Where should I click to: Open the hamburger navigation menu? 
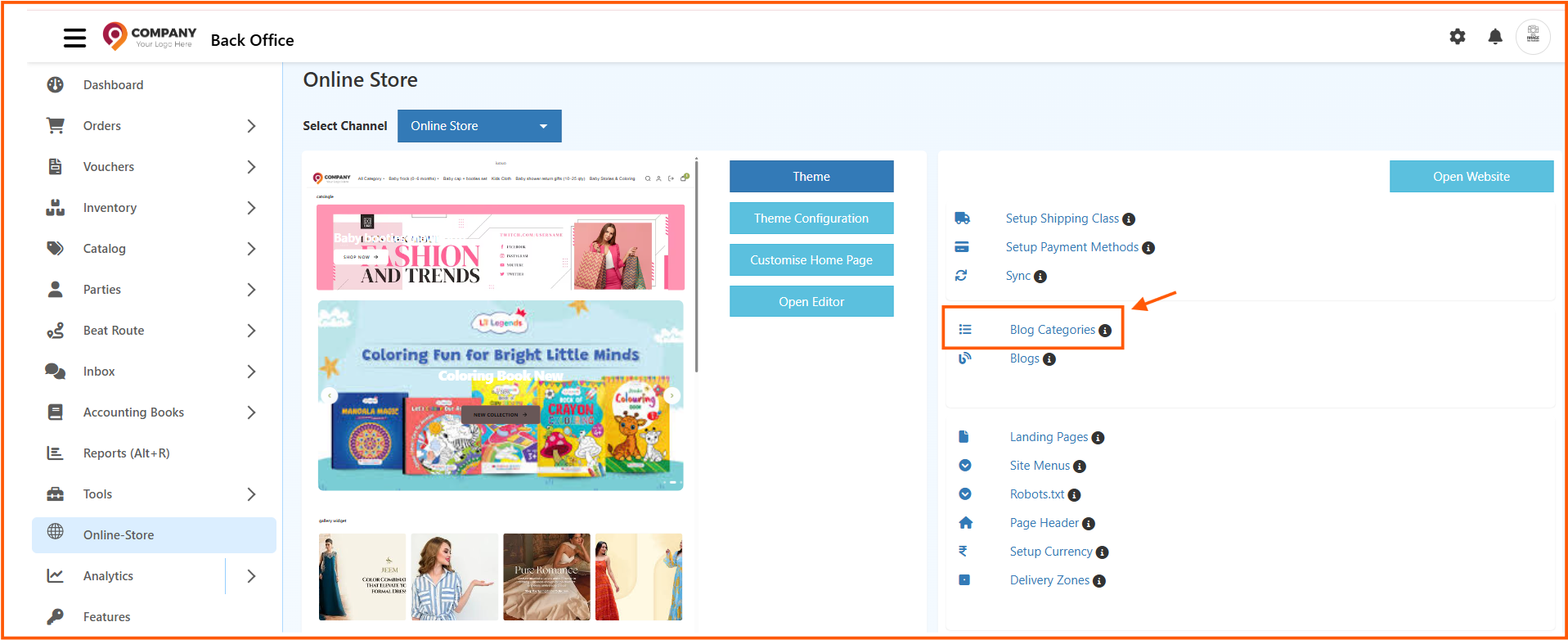coord(74,38)
